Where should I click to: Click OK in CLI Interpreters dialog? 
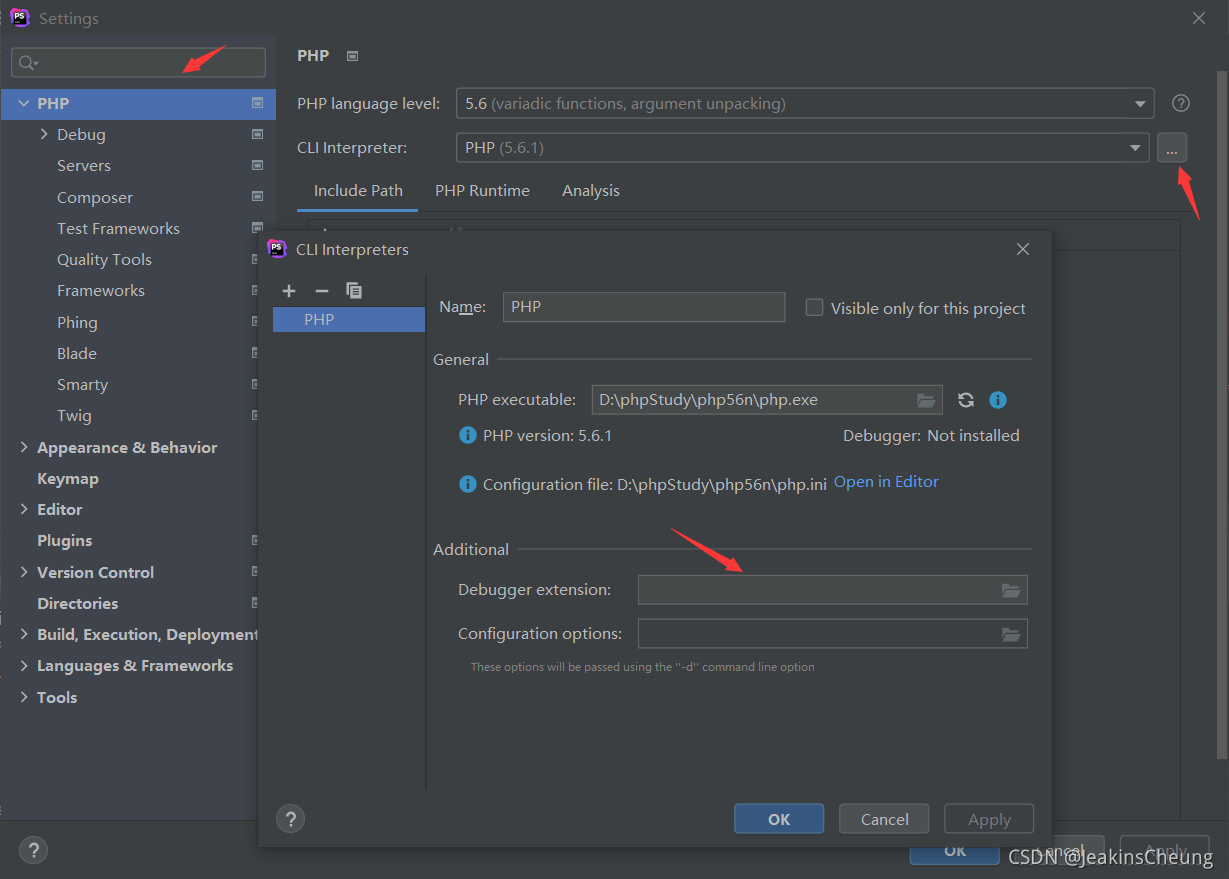[779, 819]
